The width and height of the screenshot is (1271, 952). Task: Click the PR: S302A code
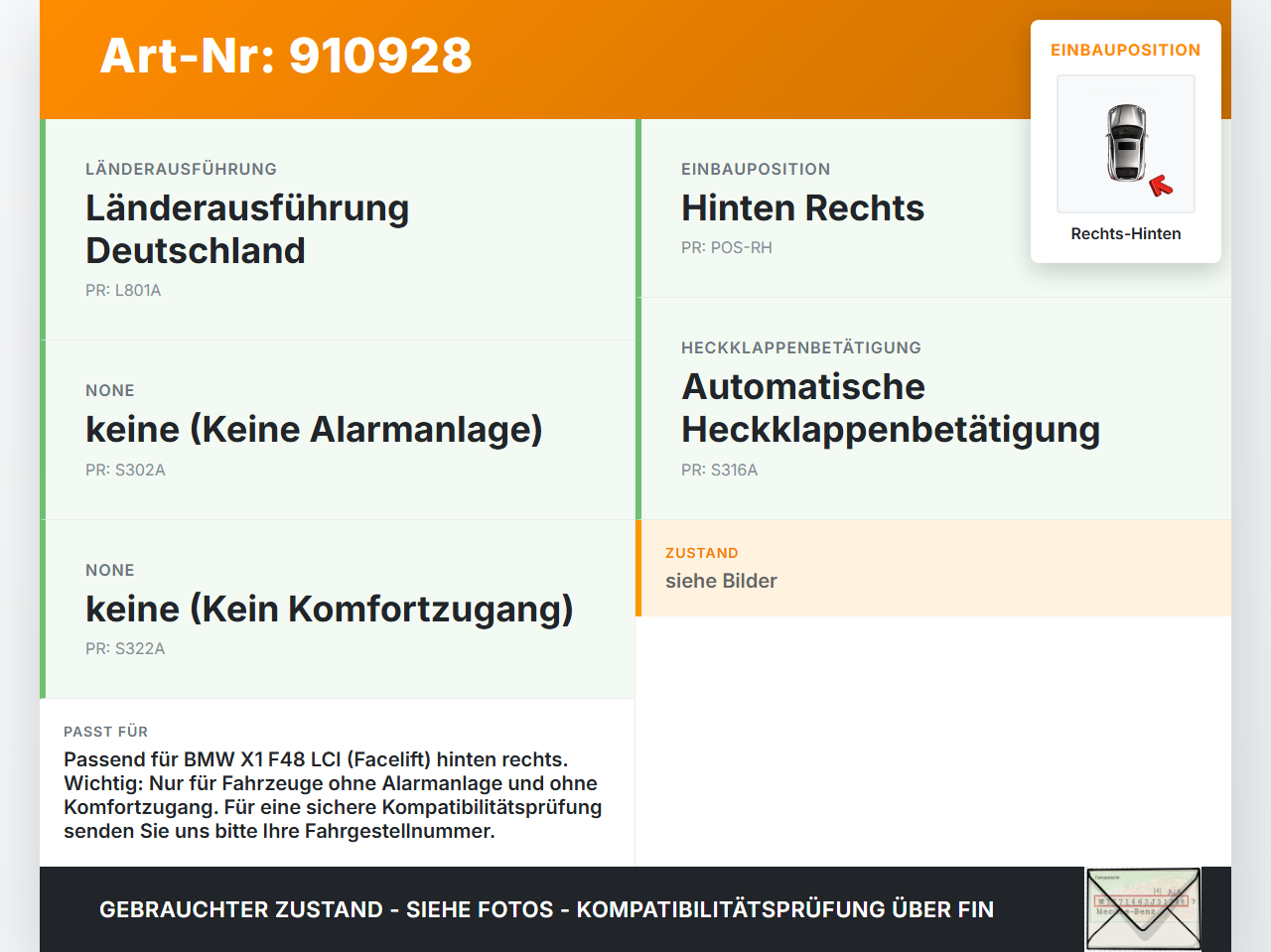pyautogui.click(x=125, y=470)
